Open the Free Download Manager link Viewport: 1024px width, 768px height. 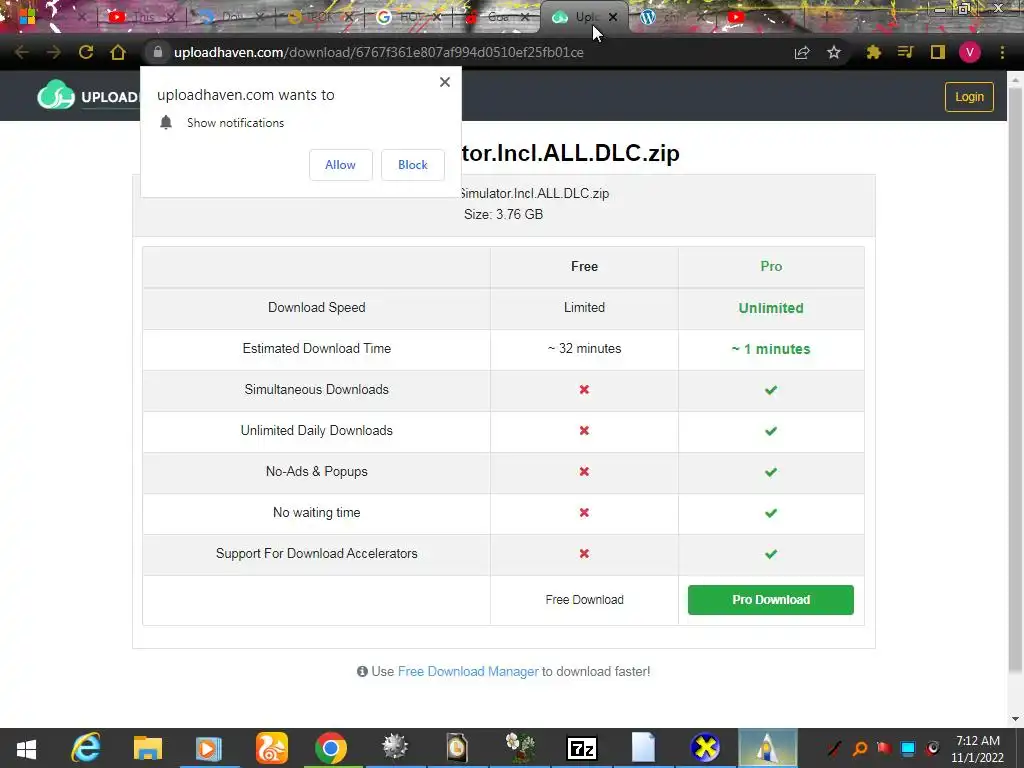[468, 671]
